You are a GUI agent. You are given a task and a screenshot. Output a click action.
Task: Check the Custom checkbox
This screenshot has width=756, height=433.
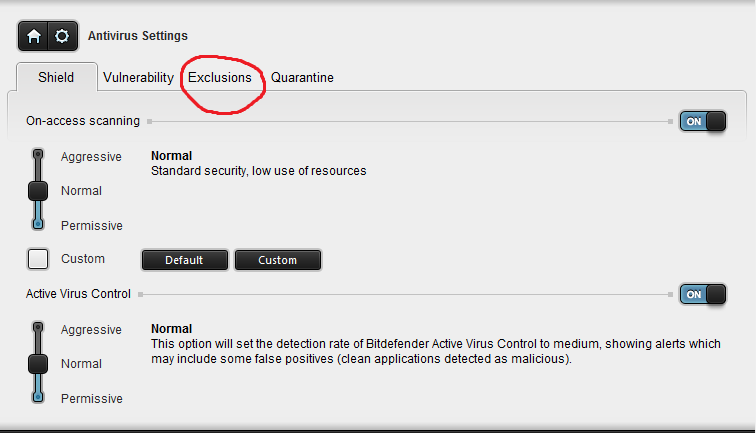click(38, 259)
